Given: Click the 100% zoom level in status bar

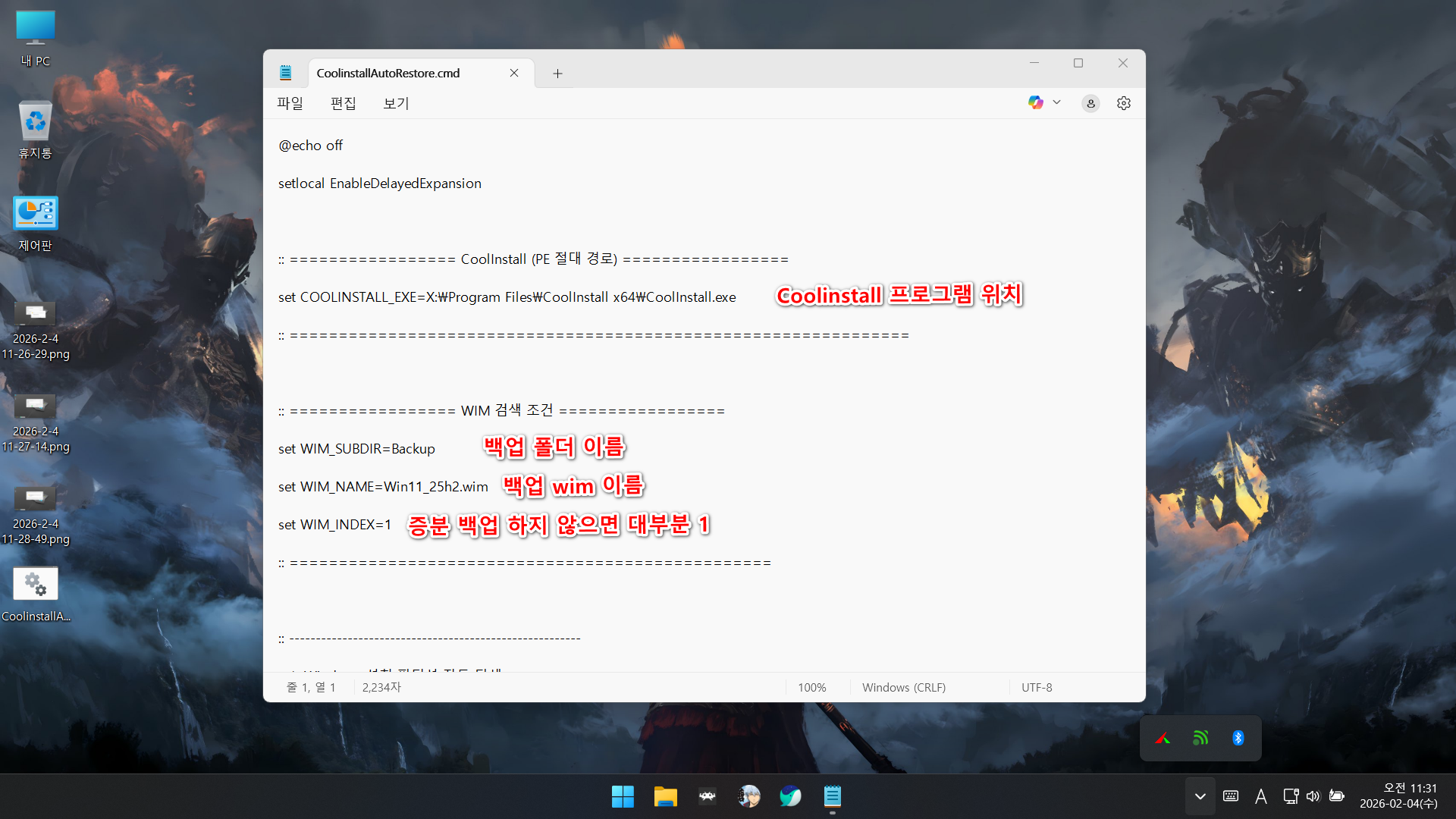Looking at the screenshot, I should pos(811,687).
